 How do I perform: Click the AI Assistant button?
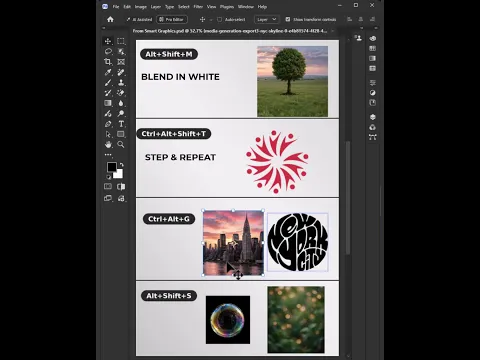[139, 19]
